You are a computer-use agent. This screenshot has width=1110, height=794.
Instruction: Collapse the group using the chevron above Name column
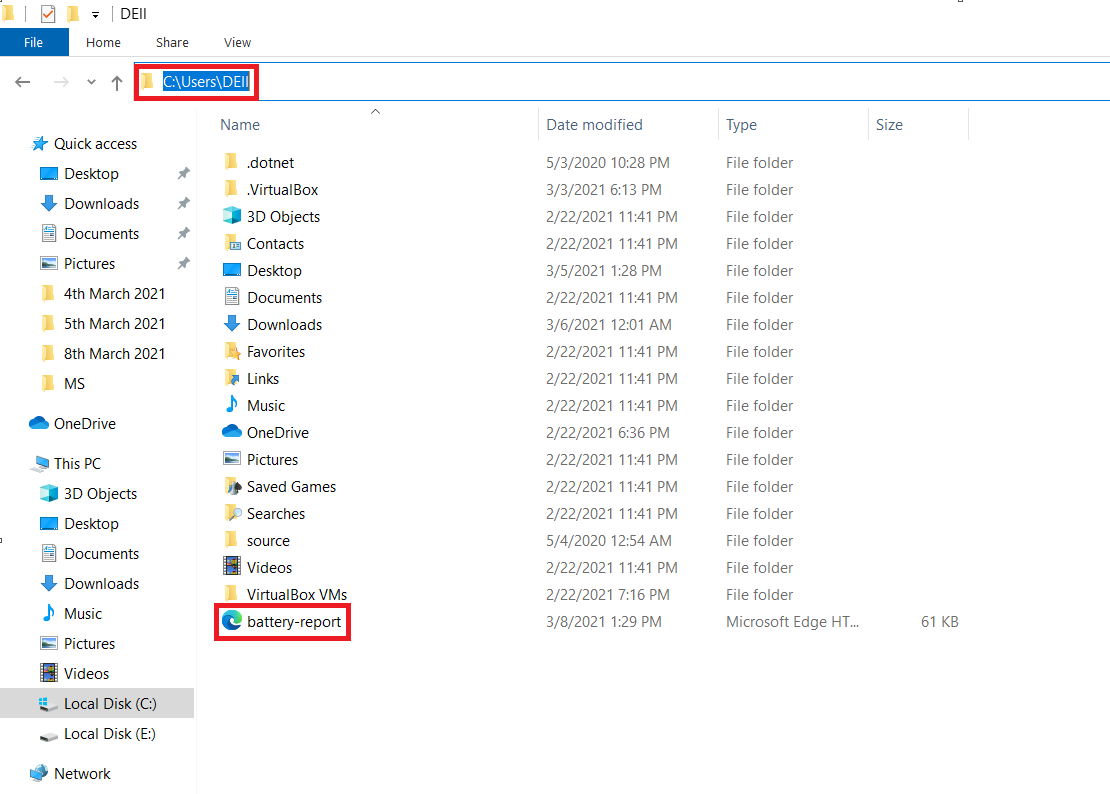375,113
